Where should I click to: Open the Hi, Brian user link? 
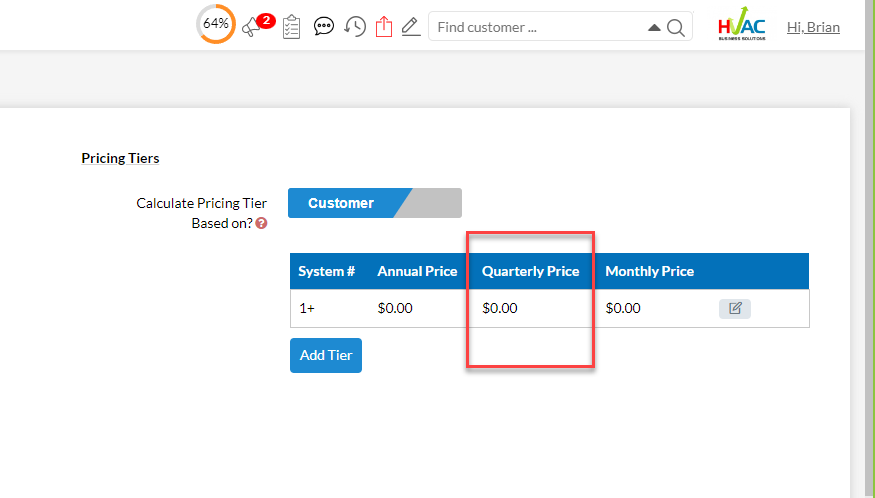[x=813, y=27]
